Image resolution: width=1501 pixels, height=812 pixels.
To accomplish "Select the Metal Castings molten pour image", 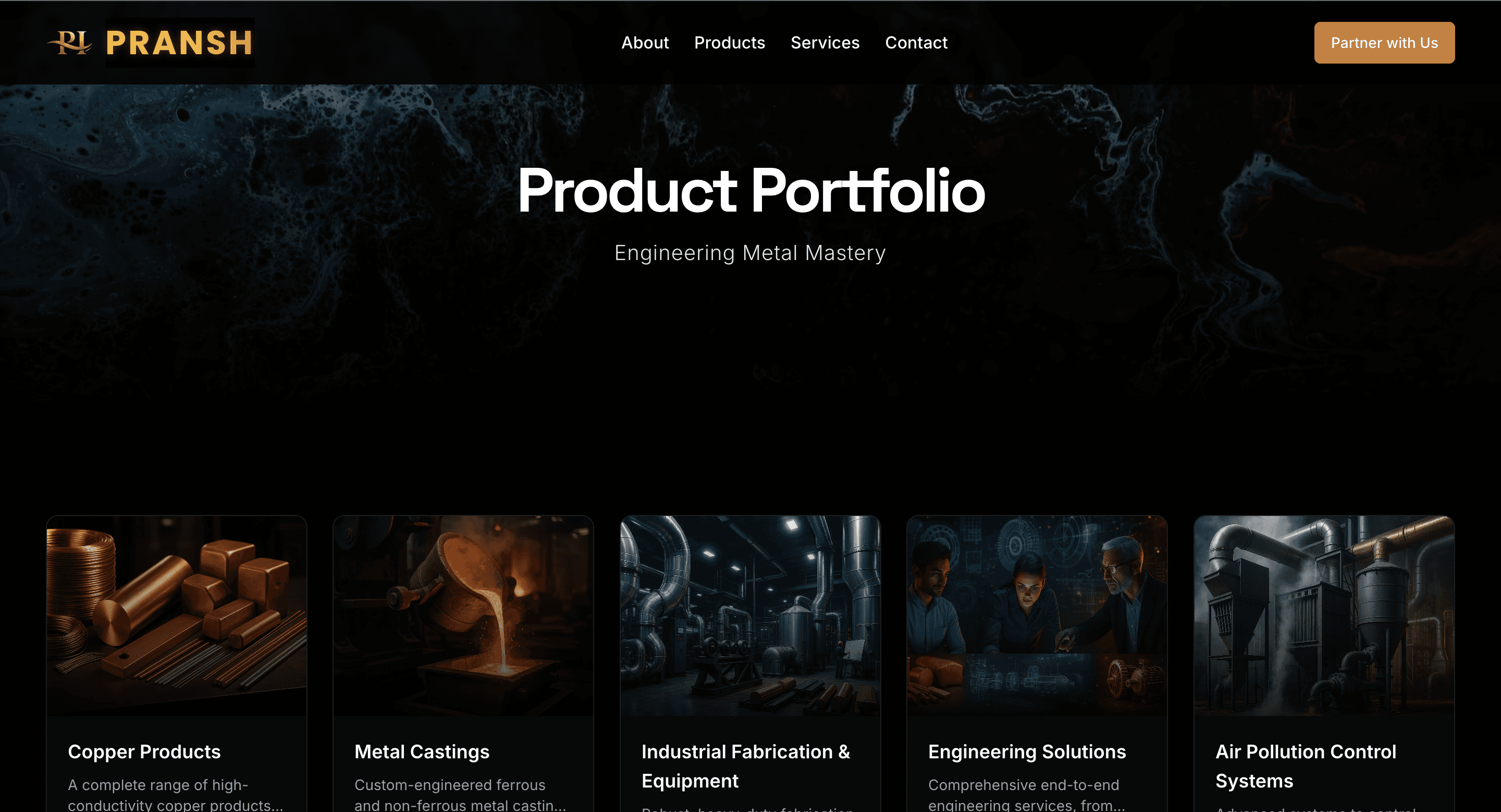I will coord(463,615).
